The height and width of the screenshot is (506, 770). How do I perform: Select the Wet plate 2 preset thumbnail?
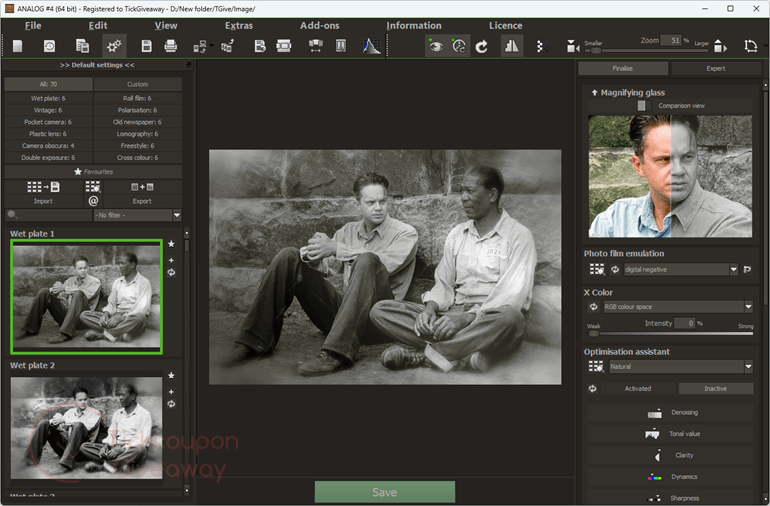[86, 428]
